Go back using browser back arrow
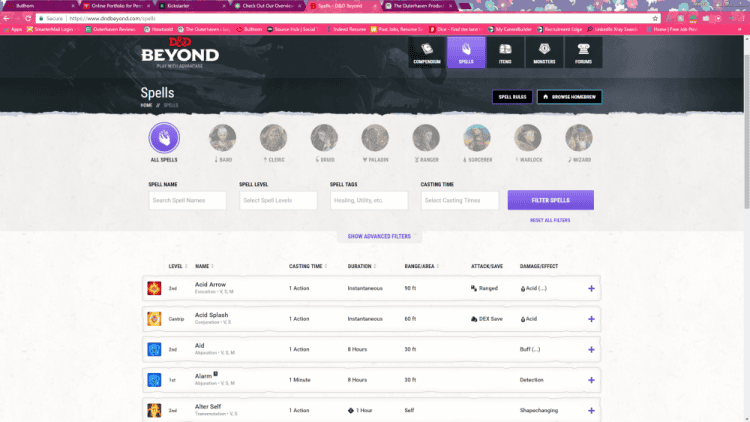This screenshot has width=750, height=422. tap(6, 18)
